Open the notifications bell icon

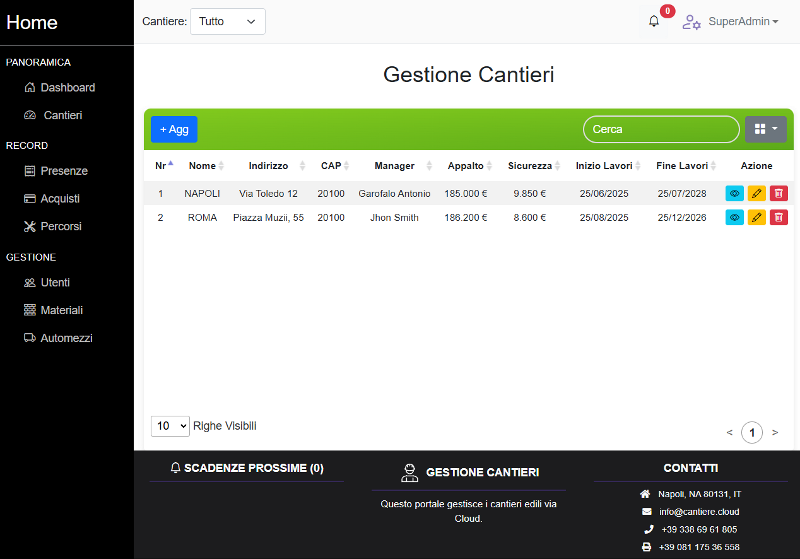click(x=654, y=21)
